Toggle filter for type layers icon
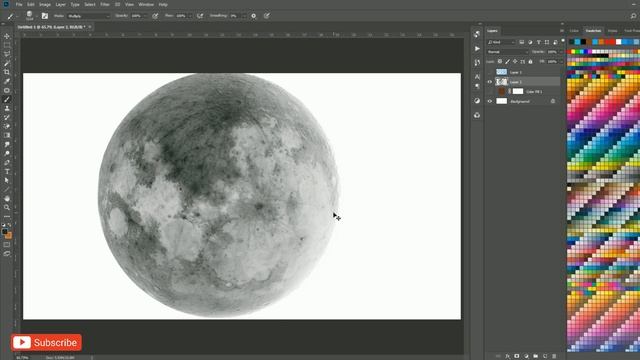 pyautogui.click(x=539, y=42)
